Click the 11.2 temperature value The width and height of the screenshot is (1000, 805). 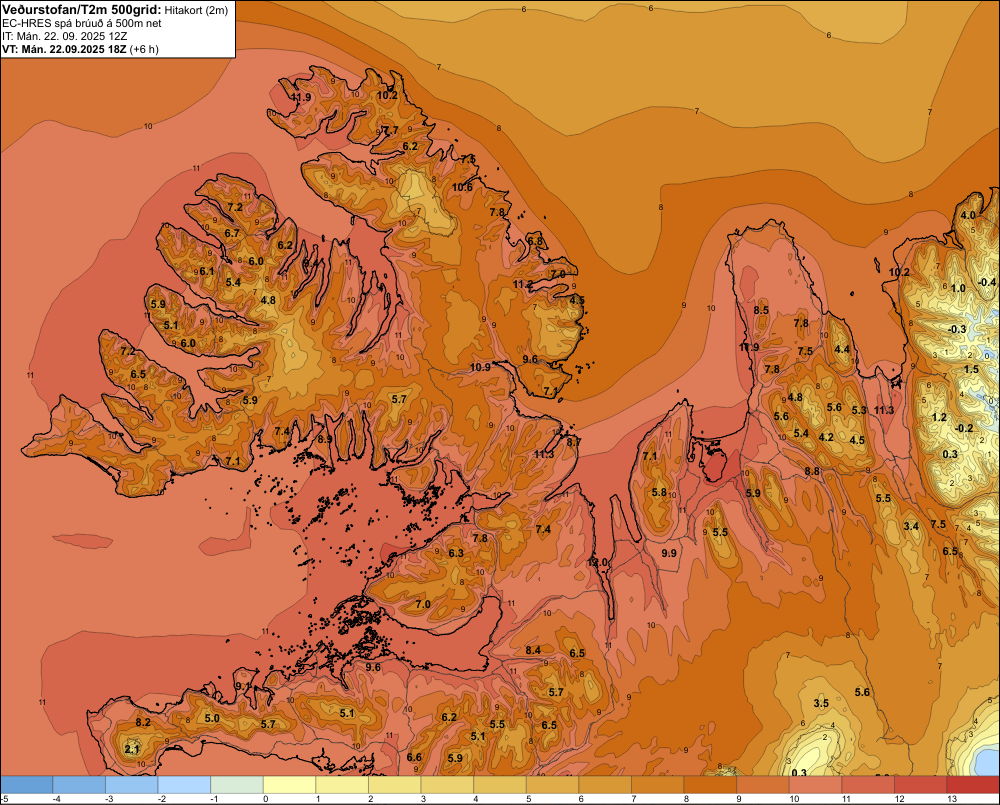[x=523, y=284]
